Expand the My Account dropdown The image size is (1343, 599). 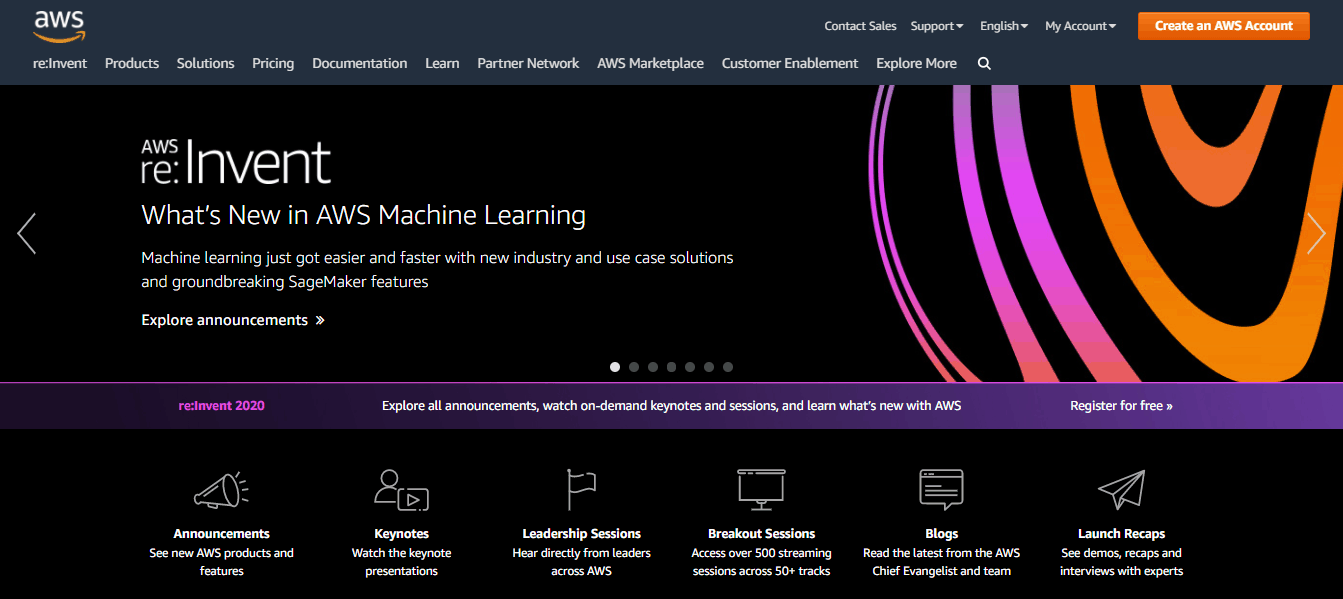[1080, 26]
